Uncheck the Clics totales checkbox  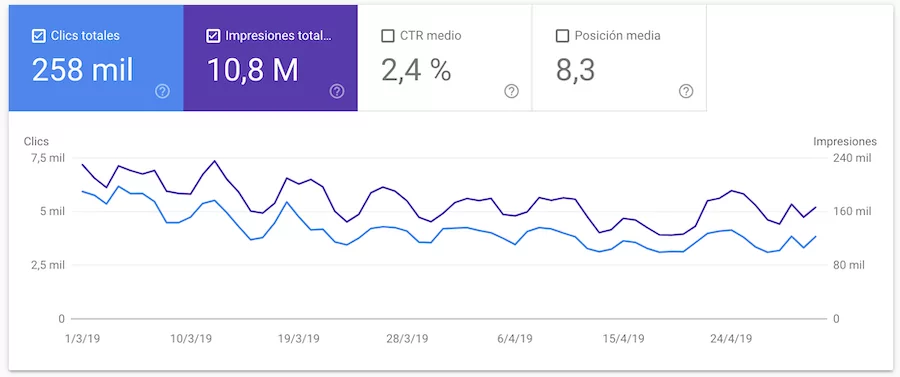(x=38, y=36)
